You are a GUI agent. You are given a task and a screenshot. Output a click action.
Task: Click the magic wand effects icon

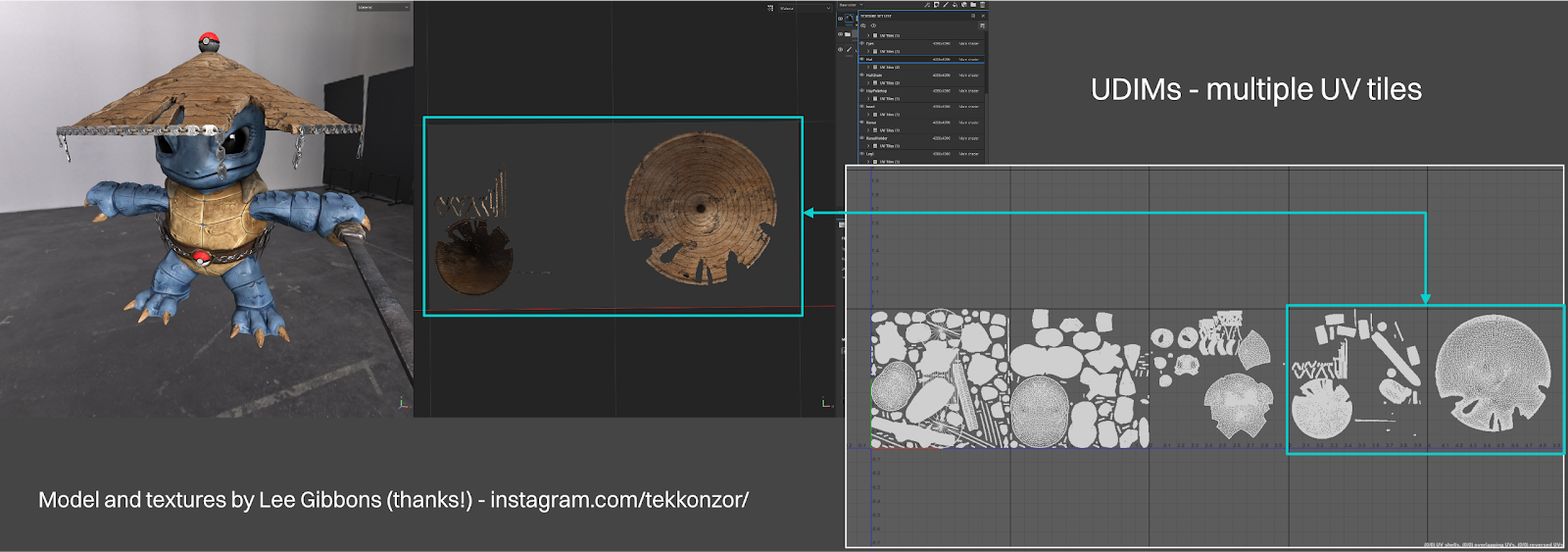tap(927, 5)
